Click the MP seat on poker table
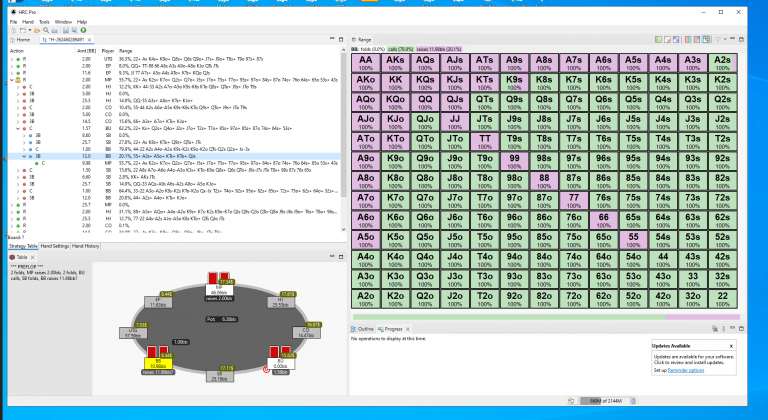This screenshot has width=768, height=420. click(218, 290)
